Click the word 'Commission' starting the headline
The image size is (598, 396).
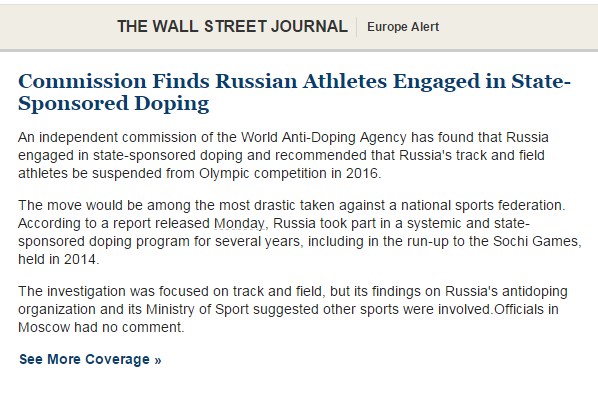click(82, 82)
